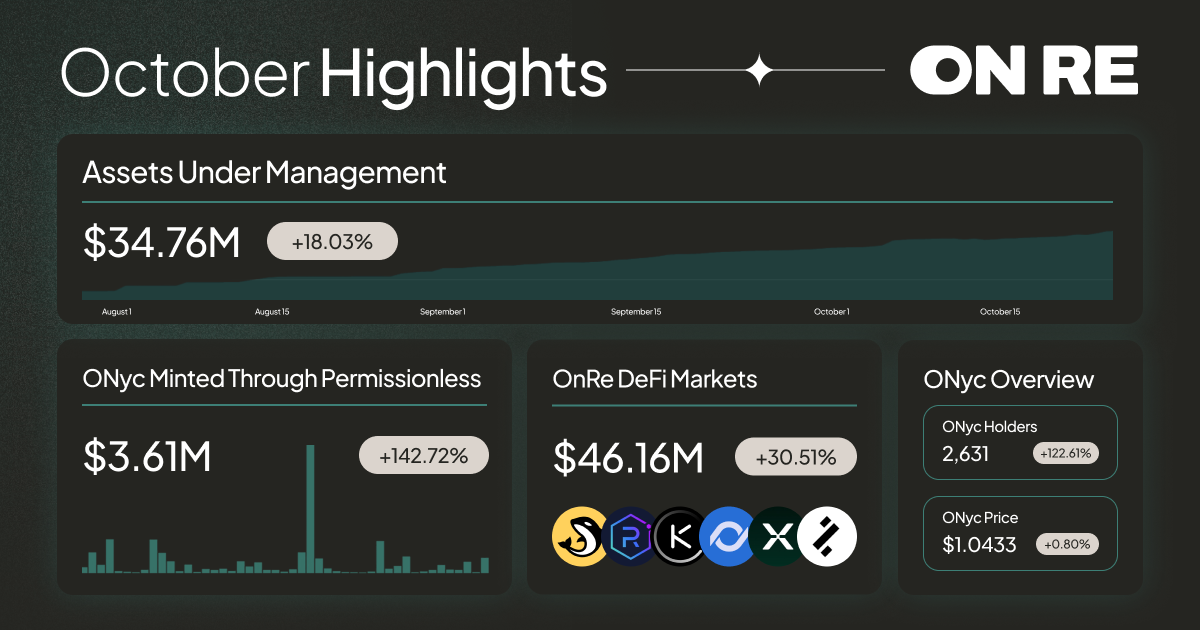This screenshot has height=630, width=1200.
Task: Select the $3.61M minted value
Action: (147, 457)
